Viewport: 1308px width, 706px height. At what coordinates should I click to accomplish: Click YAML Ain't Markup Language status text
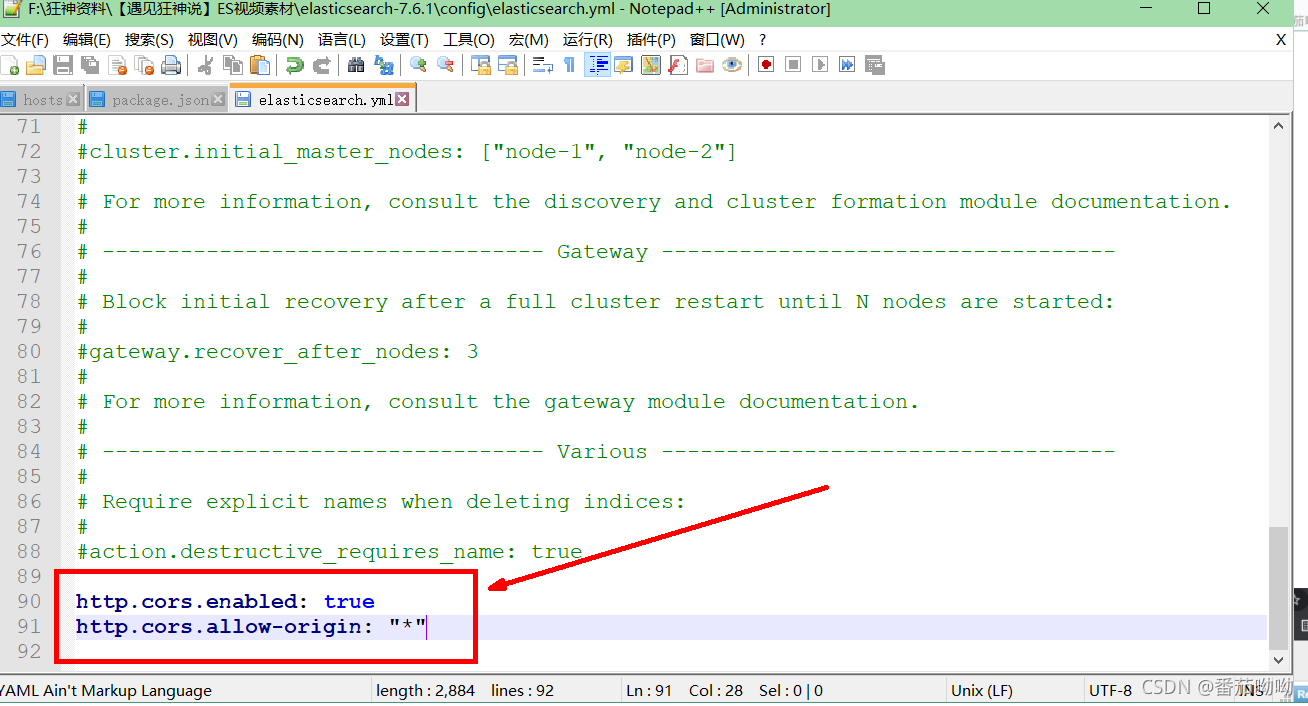106,690
